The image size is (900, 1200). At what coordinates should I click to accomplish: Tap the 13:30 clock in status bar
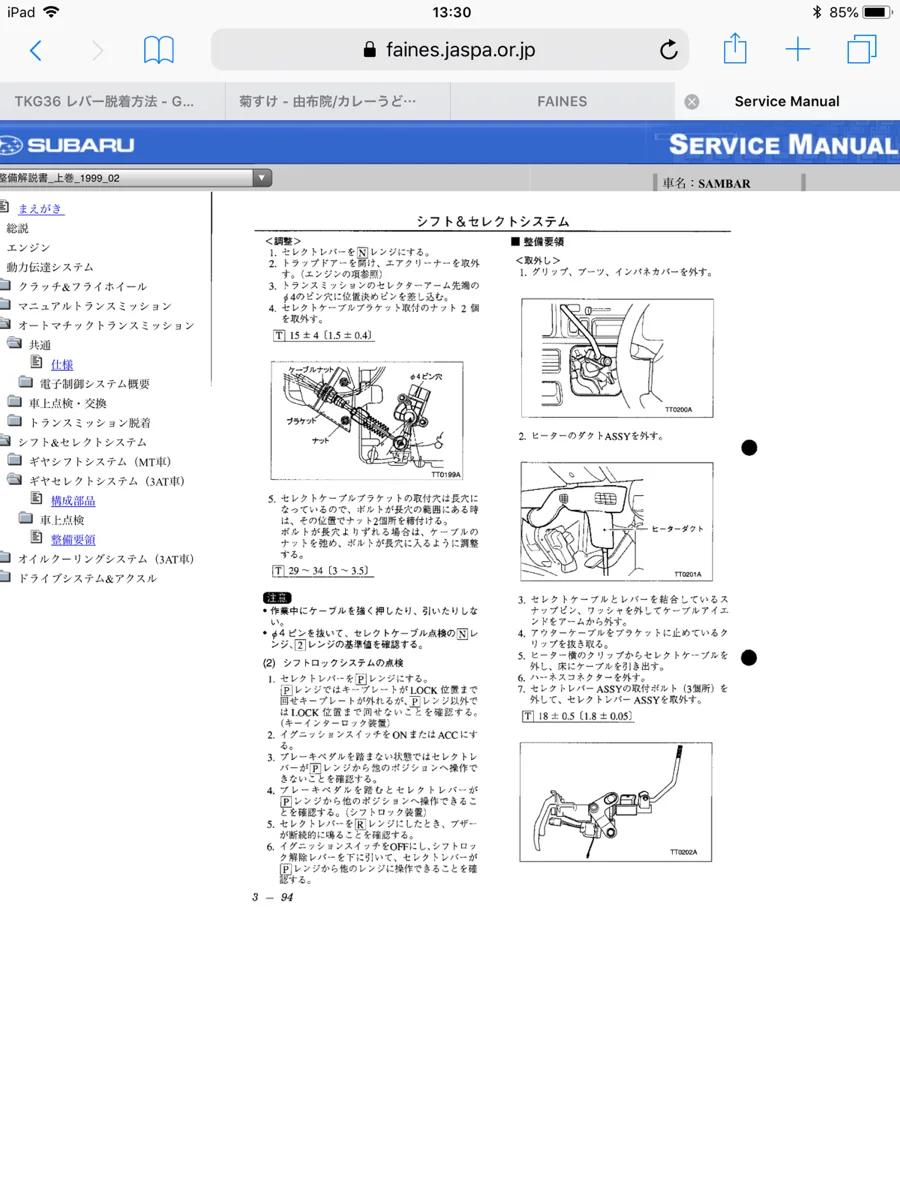(x=451, y=12)
